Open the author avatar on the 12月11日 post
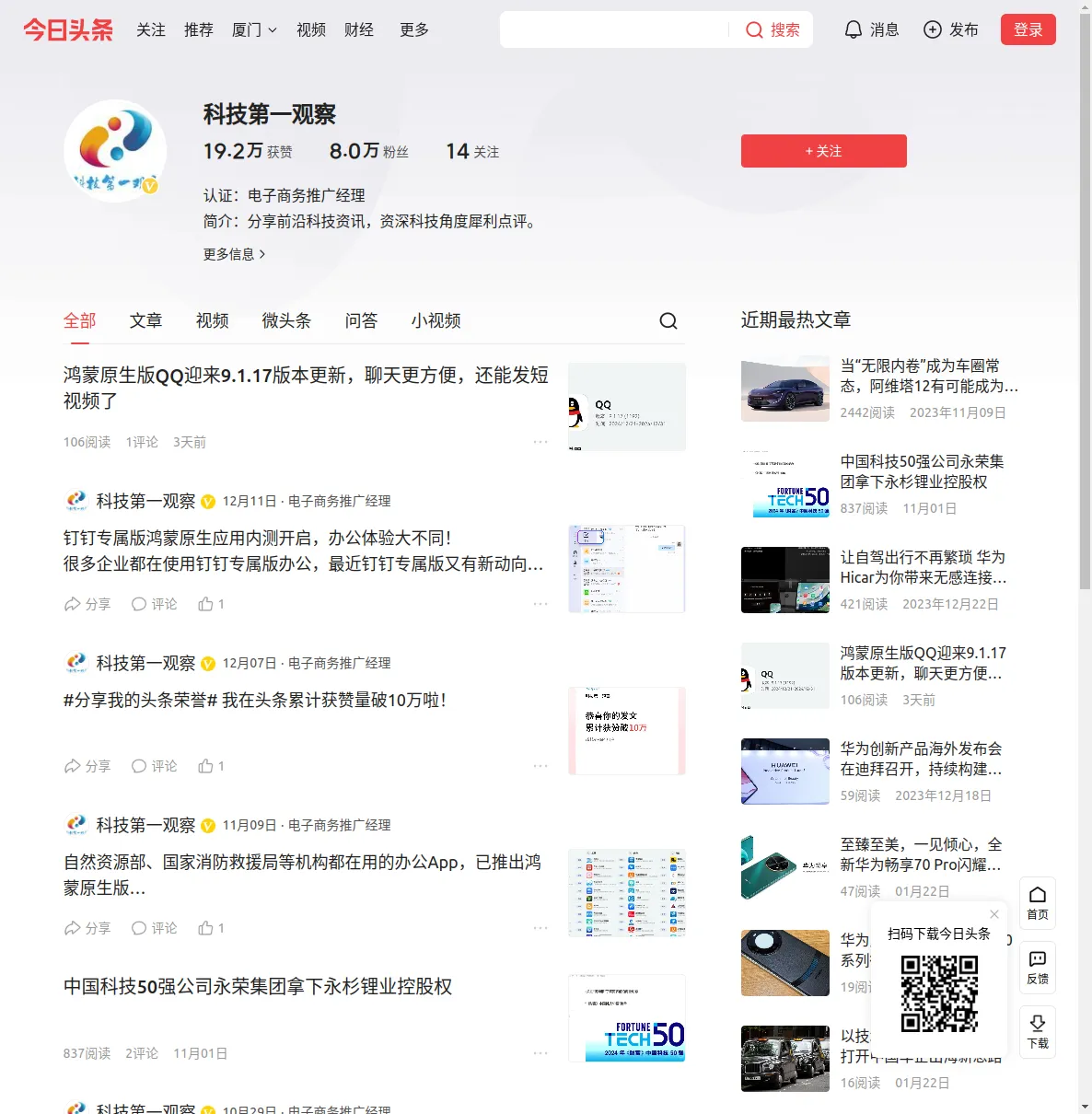Viewport: 1092px width, 1114px height. (x=76, y=501)
